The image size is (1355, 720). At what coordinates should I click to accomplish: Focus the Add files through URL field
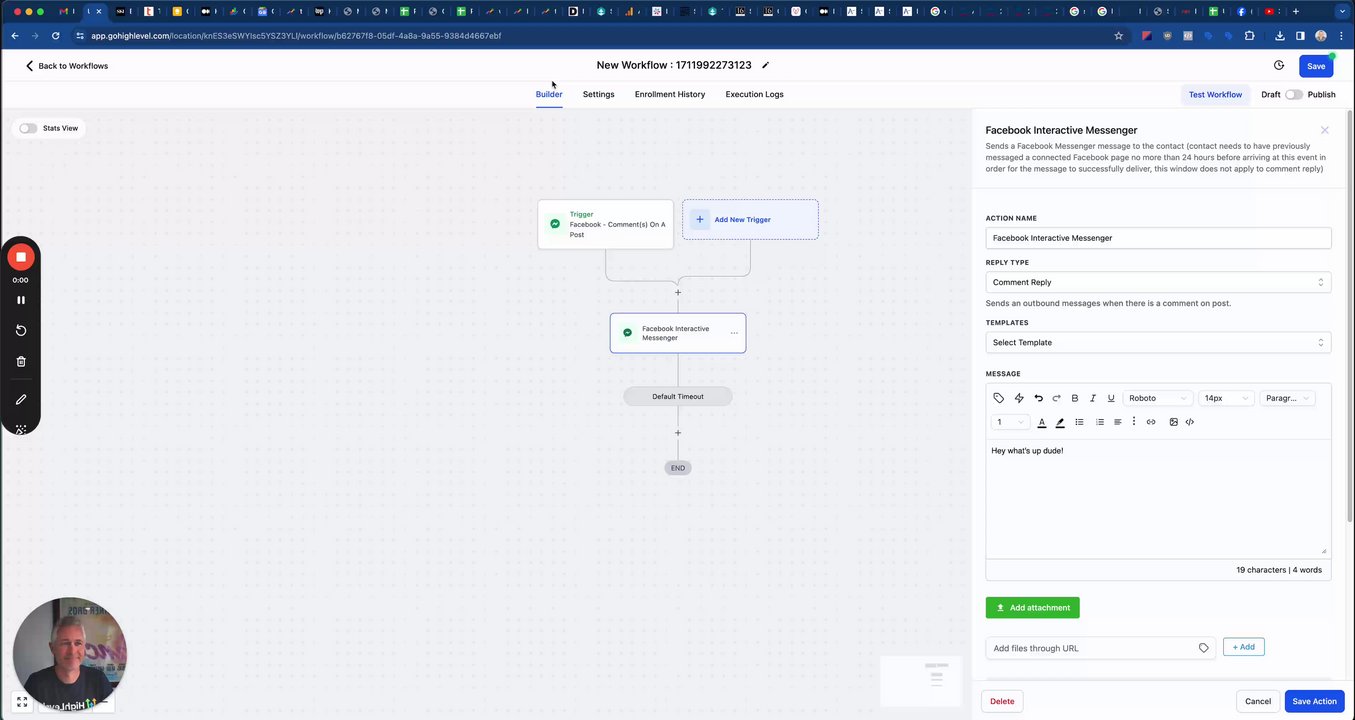[x=1100, y=648]
